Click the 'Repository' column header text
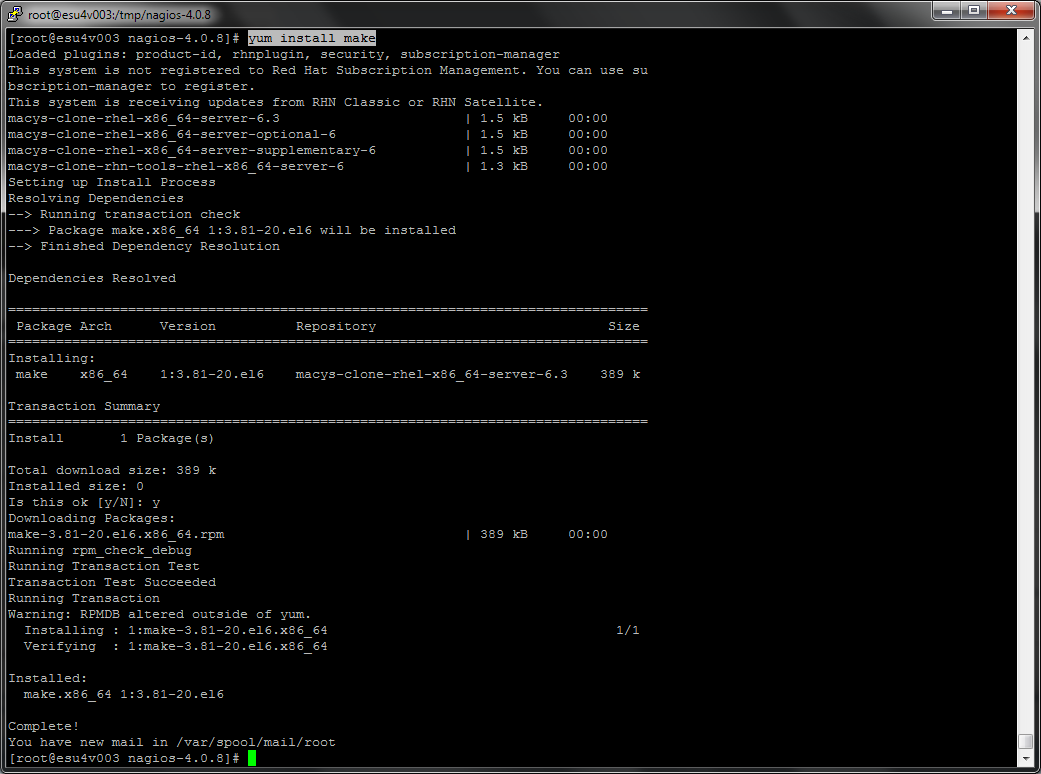Screen dimensions: 1041x774 click(336, 326)
